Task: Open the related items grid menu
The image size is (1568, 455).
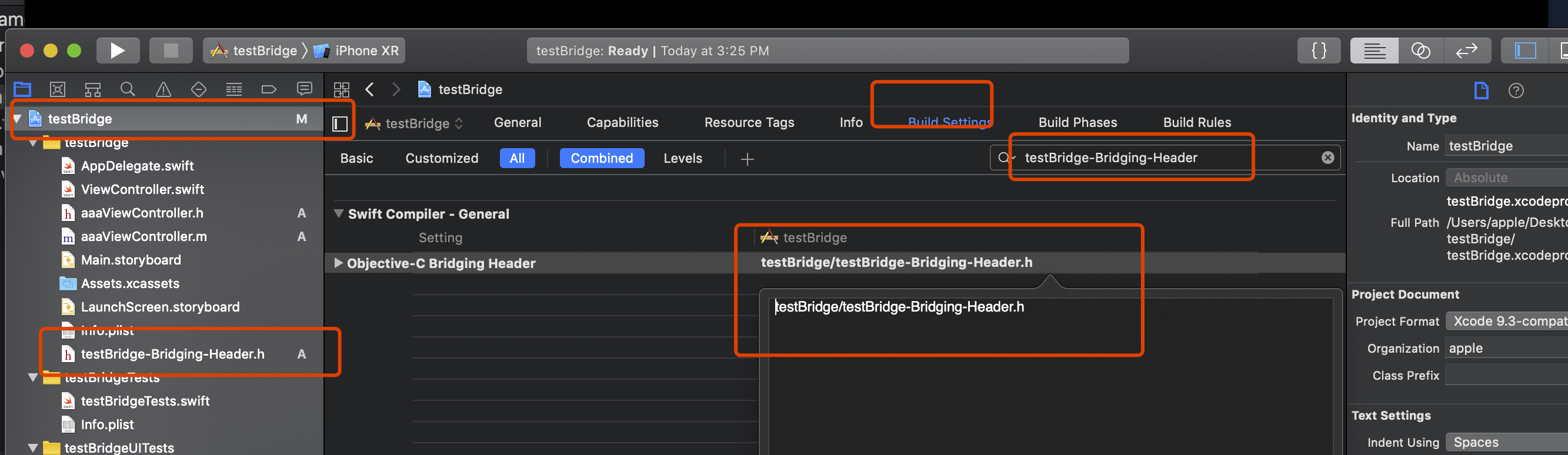Action: (x=342, y=89)
